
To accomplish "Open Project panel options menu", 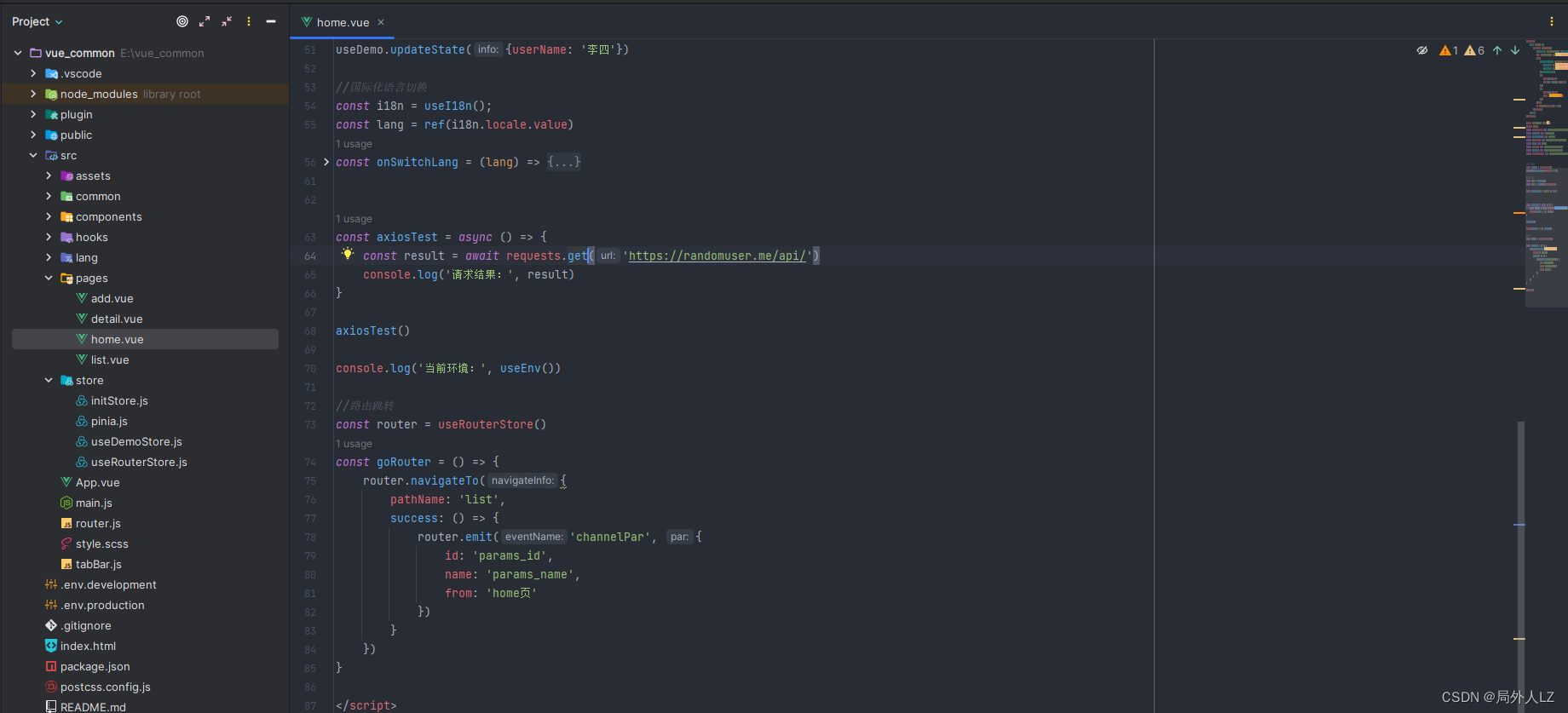I will (x=249, y=21).
